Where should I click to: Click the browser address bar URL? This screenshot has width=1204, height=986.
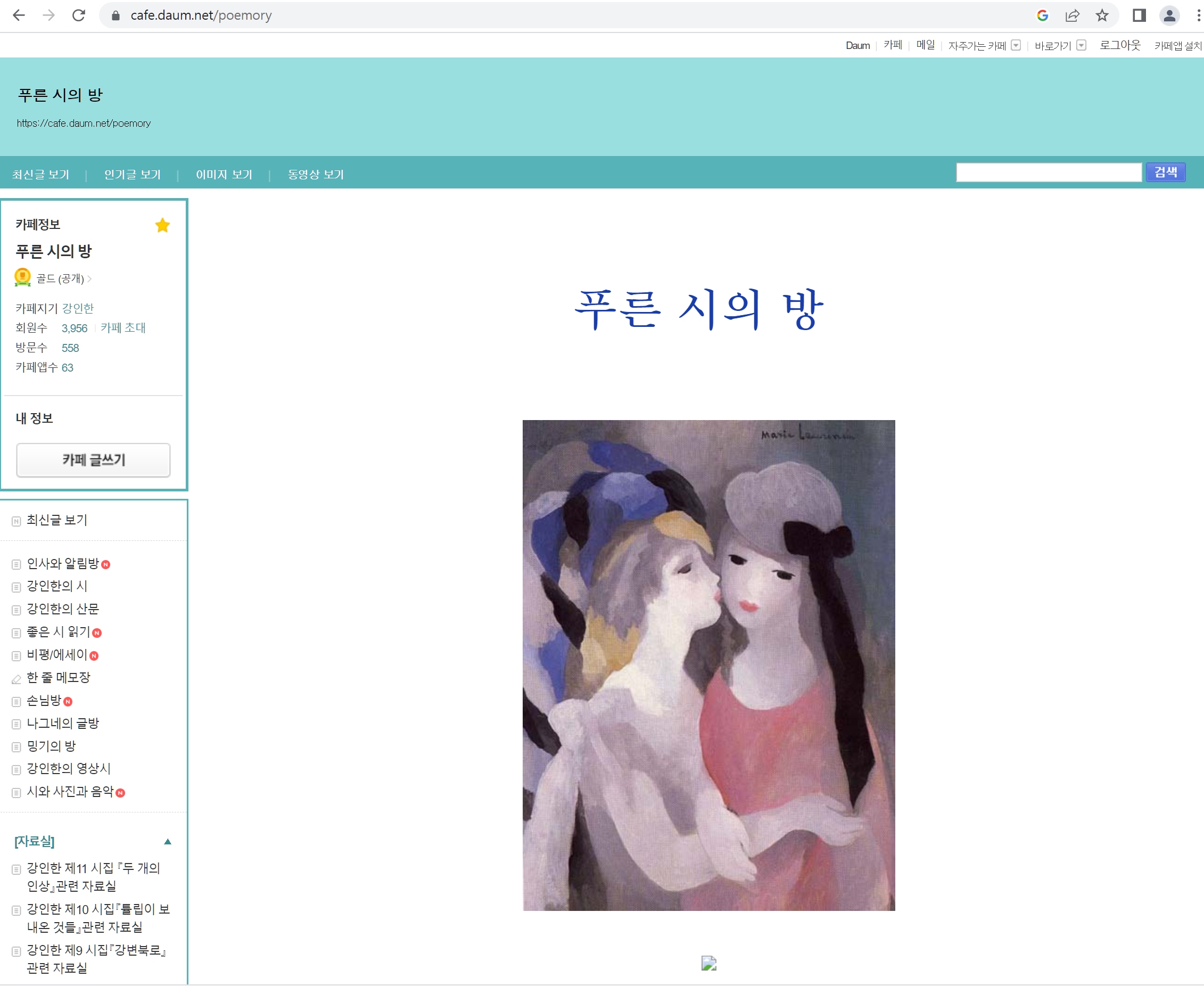coord(201,15)
